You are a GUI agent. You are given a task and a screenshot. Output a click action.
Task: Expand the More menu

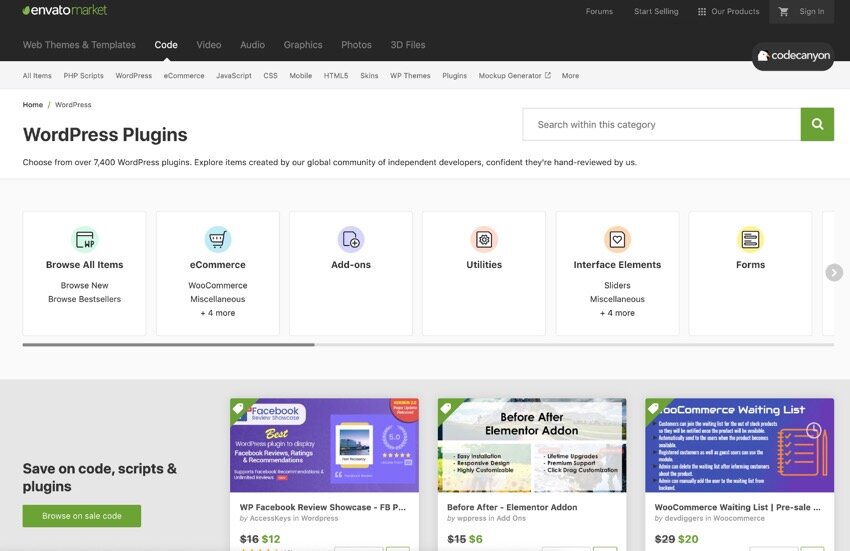coord(570,75)
